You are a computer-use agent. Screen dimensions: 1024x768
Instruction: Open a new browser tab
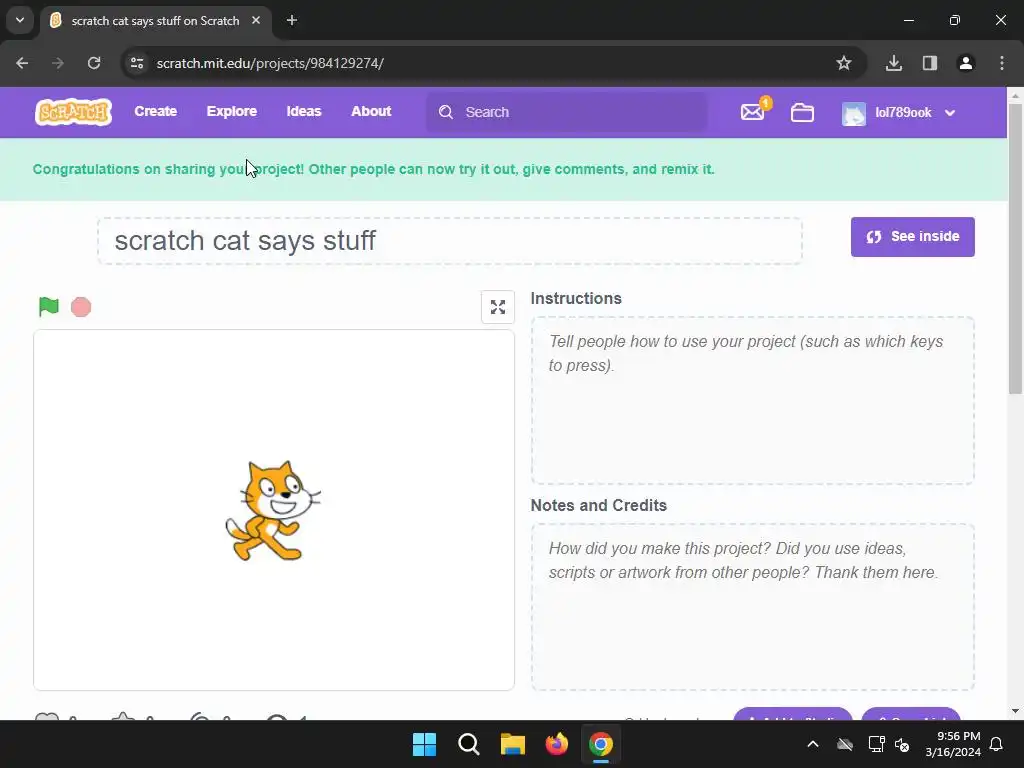(x=292, y=20)
